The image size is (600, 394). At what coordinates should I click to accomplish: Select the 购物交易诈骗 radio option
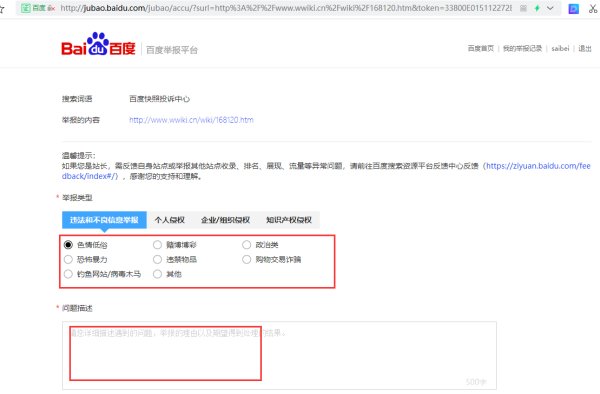(247, 259)
